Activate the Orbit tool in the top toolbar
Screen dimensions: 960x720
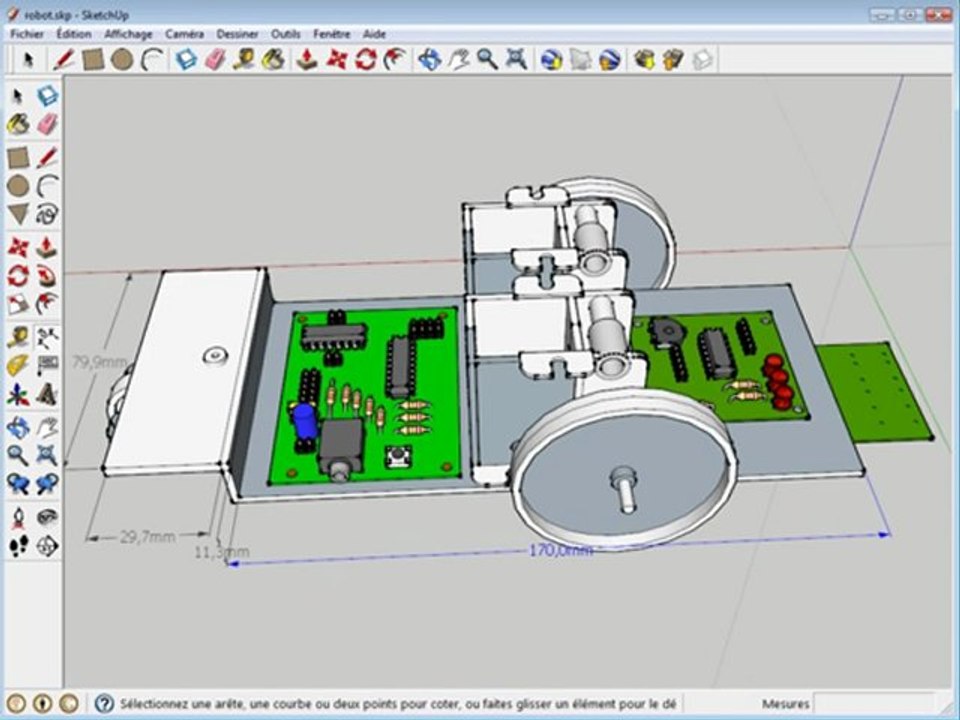click(429, 60)
